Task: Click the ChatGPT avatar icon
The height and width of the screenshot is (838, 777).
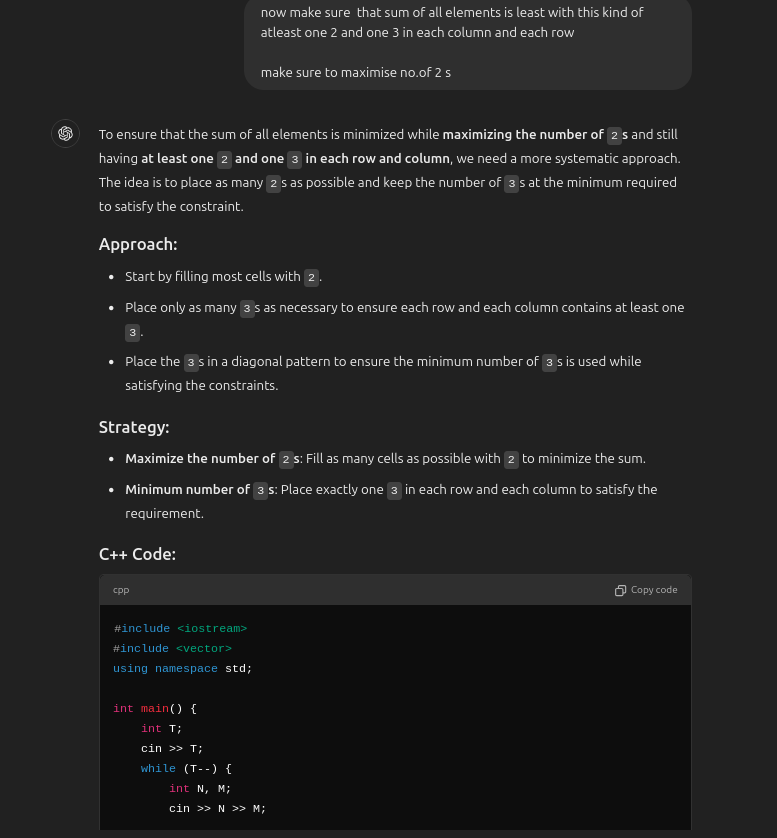Action: coord(65,133)
